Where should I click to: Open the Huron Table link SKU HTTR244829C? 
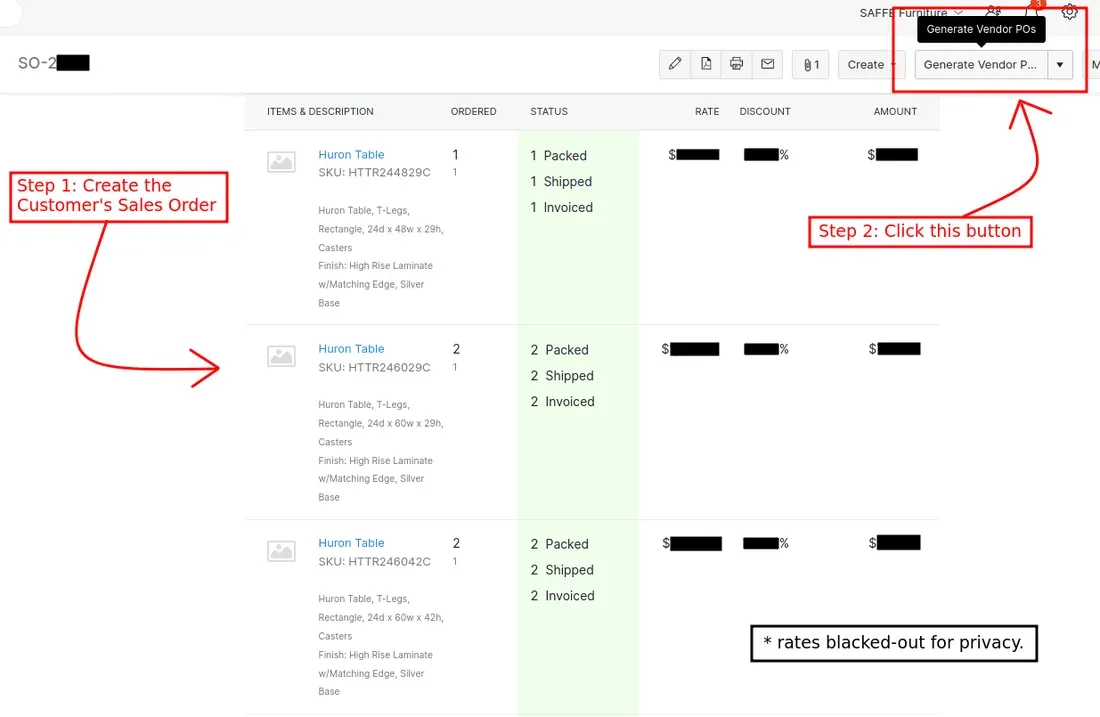coord(351,155)
